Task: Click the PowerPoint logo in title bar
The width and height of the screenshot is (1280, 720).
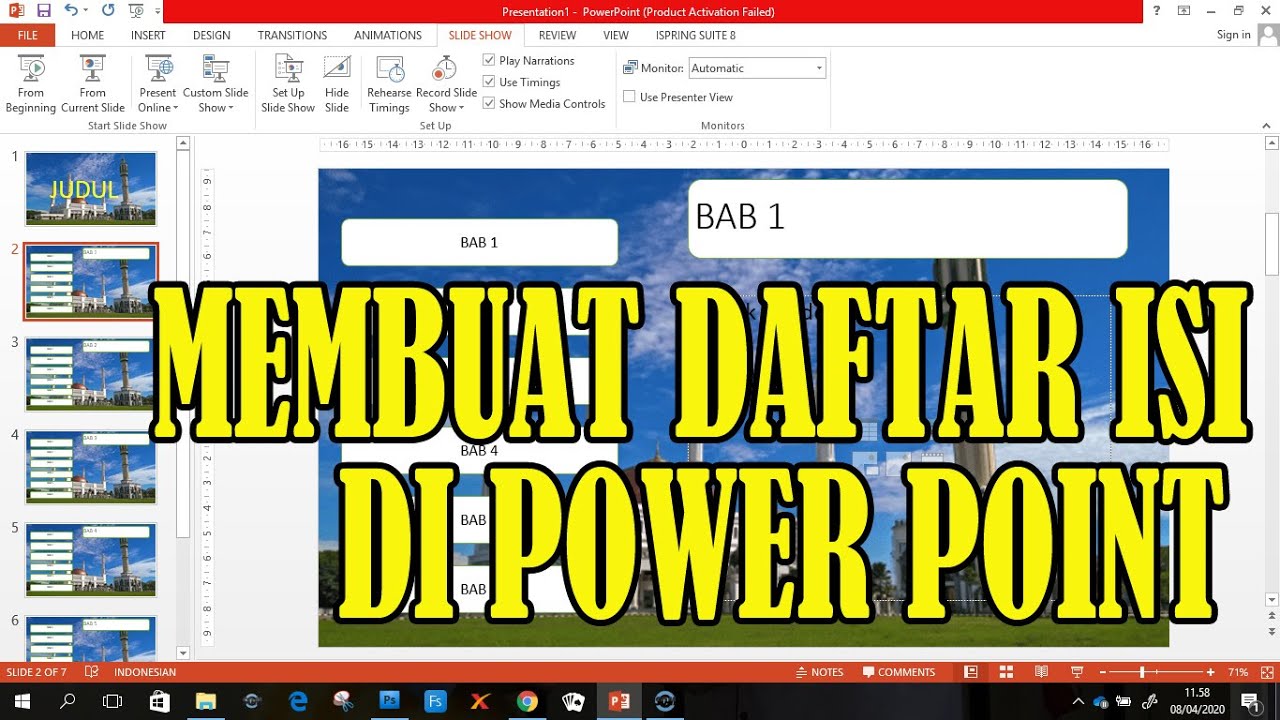Action: 15,11
